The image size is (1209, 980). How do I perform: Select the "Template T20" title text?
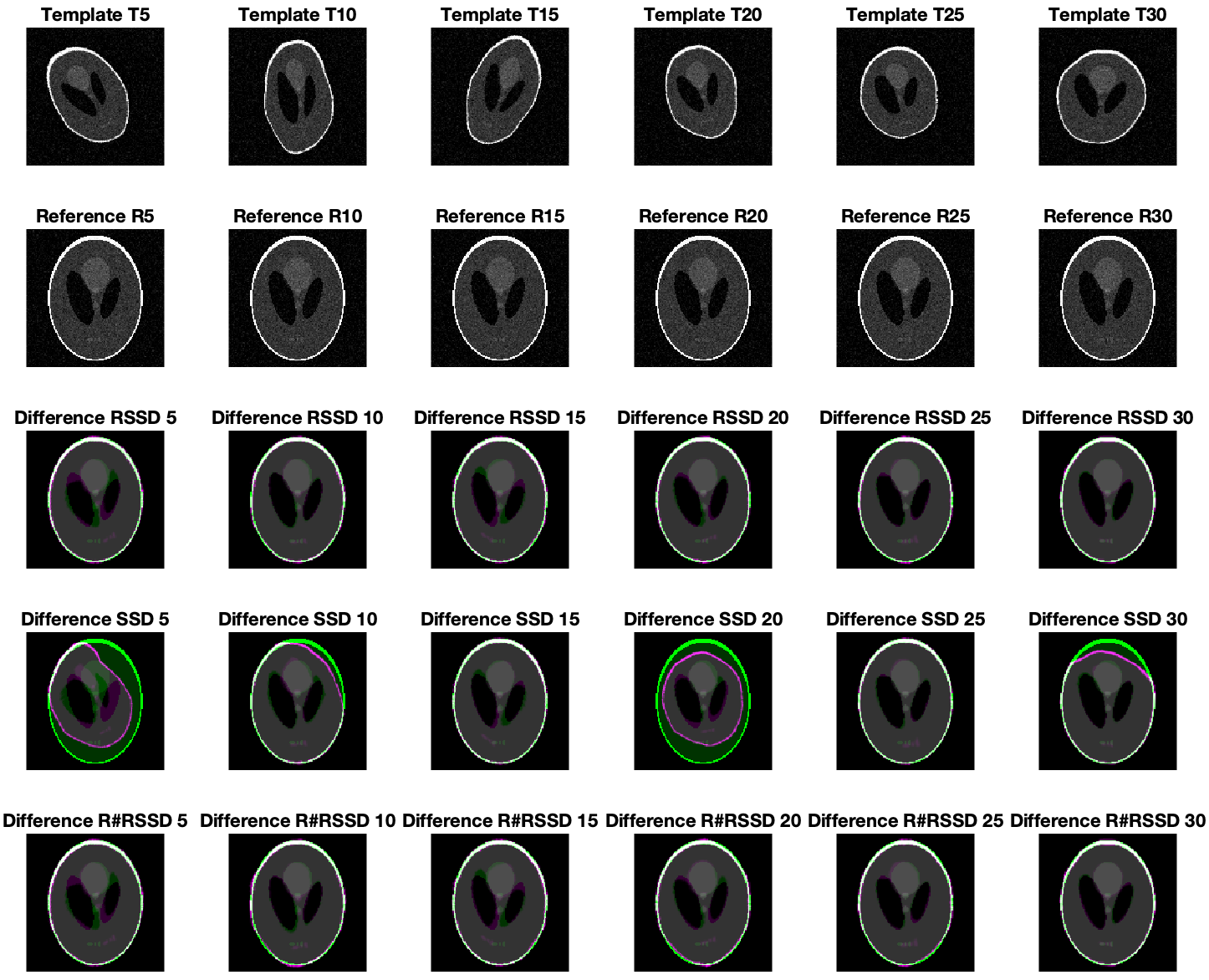703,15
